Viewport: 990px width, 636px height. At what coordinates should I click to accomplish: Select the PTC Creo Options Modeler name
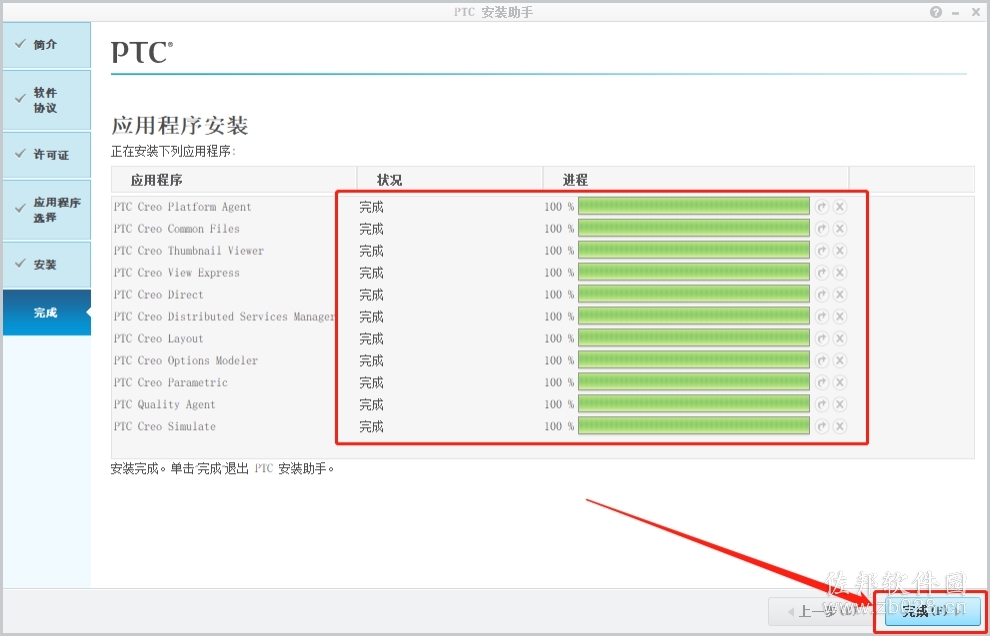[186, 360]
